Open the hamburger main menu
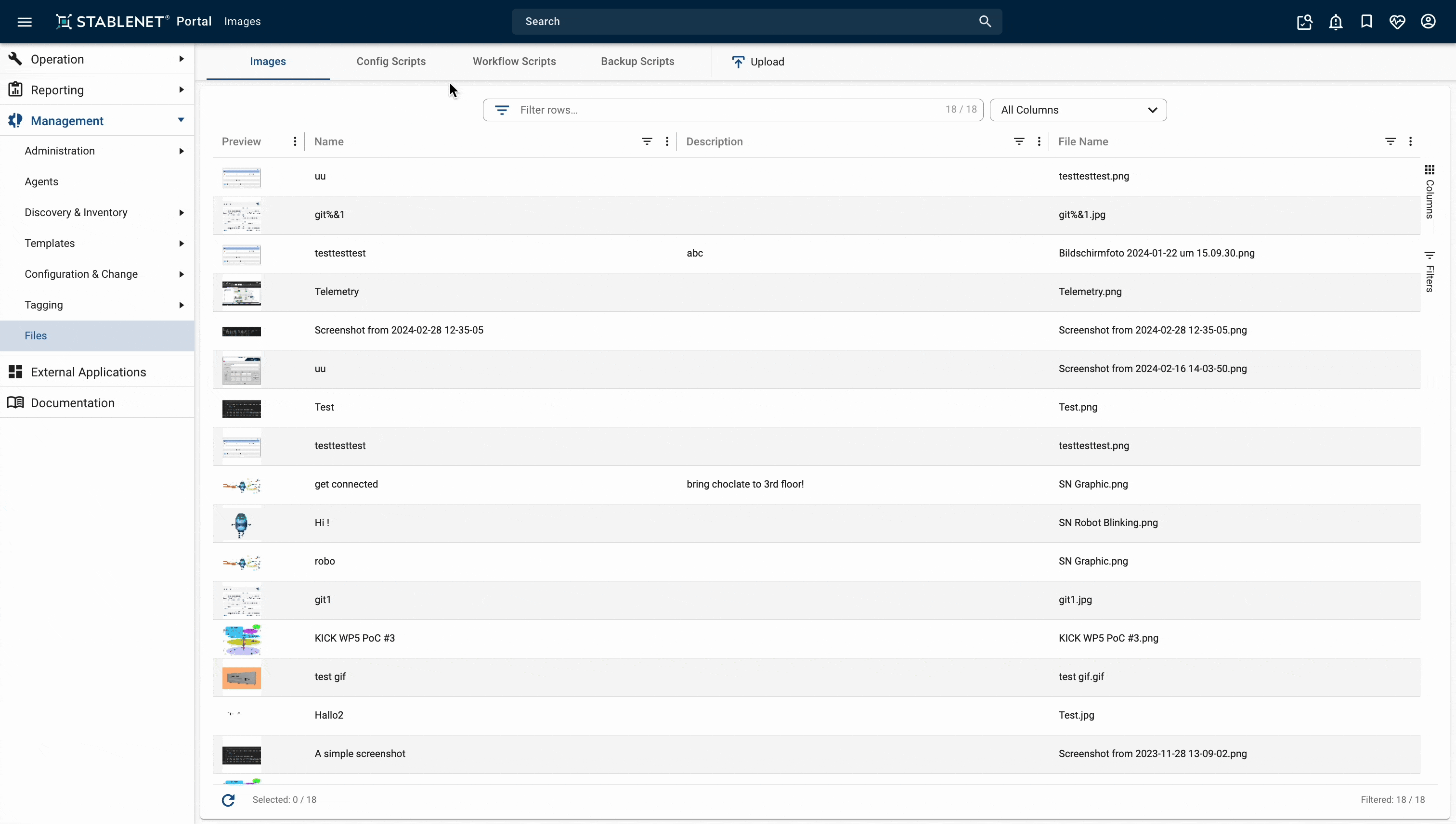The image size is (1456, 824). tap(25, 22)
